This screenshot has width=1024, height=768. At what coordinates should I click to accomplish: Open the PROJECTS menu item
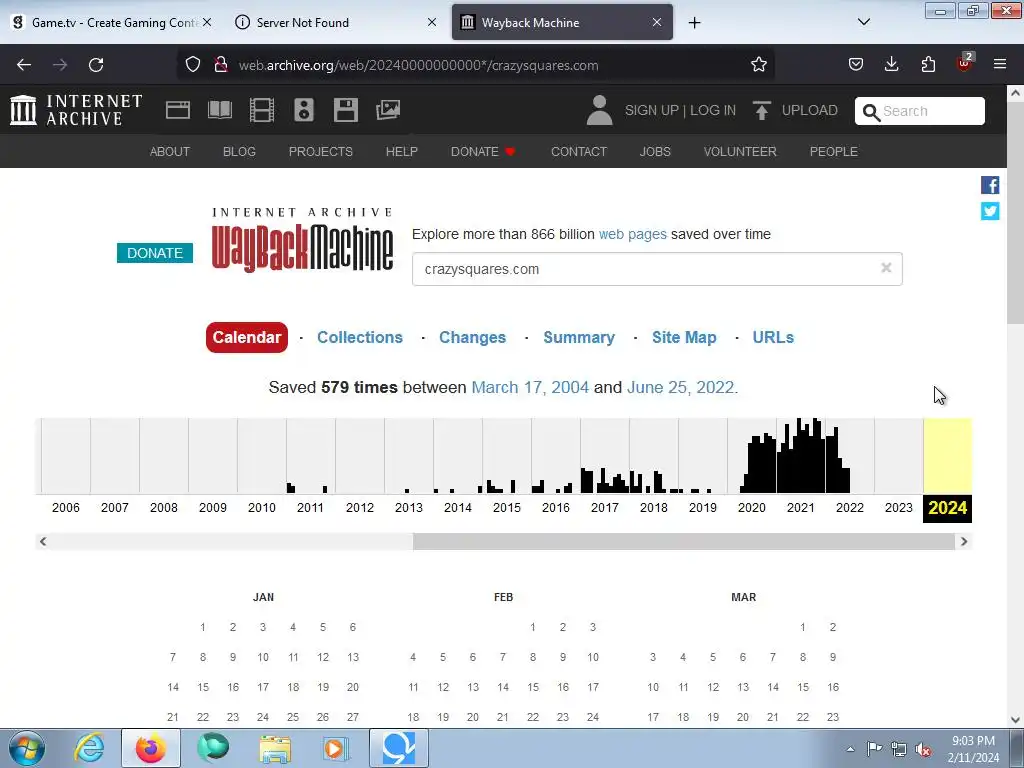pos(321,152)
